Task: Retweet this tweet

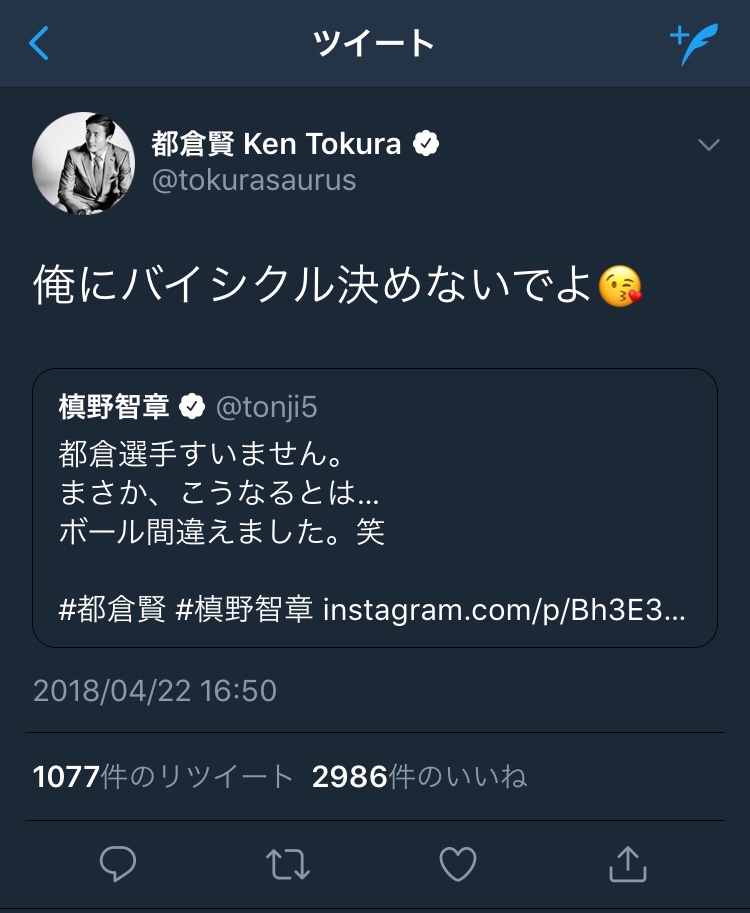Action: [x=289, y=864]
